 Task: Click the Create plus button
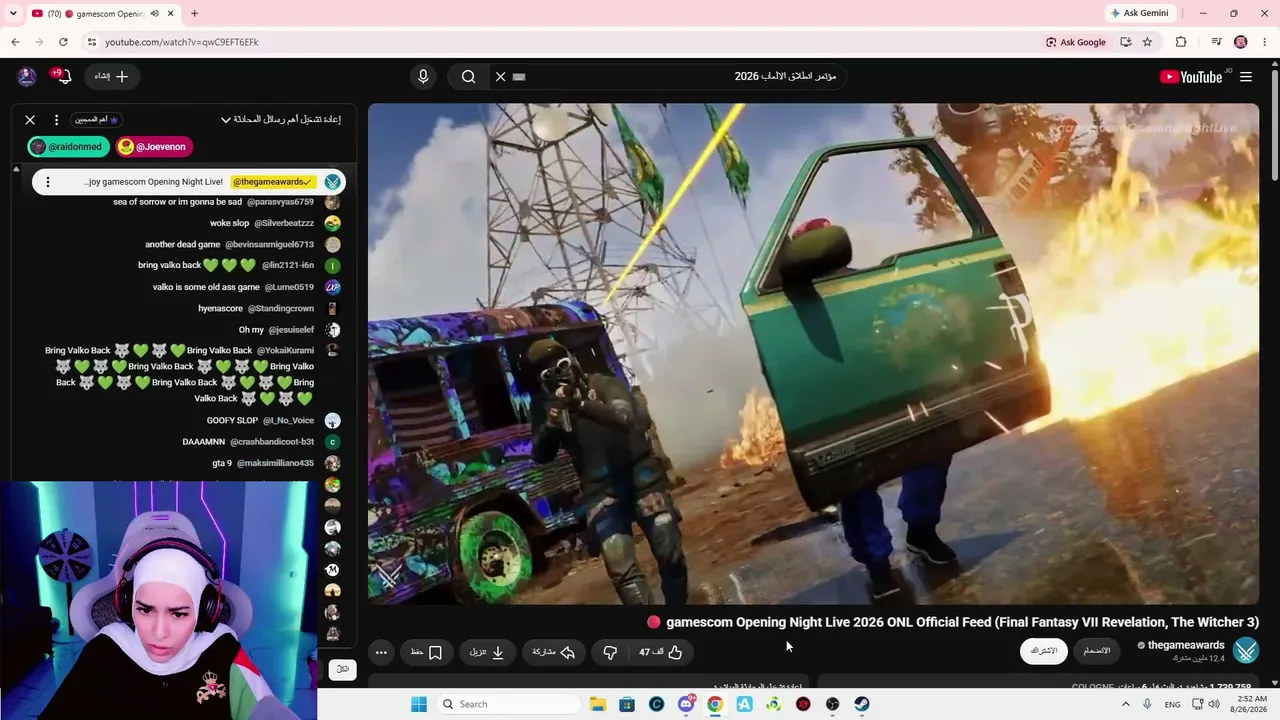coord(112,77)
